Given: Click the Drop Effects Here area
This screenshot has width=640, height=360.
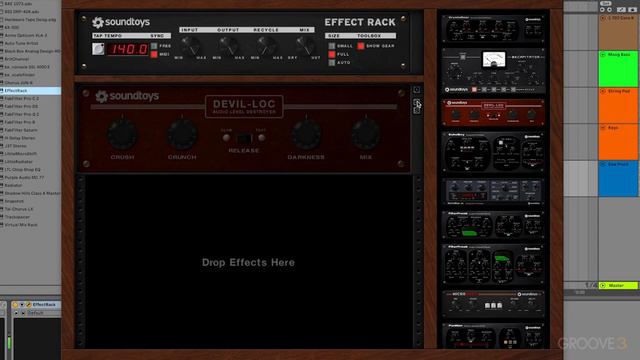Looking at the screenshot, I should [x=248, y=262].
